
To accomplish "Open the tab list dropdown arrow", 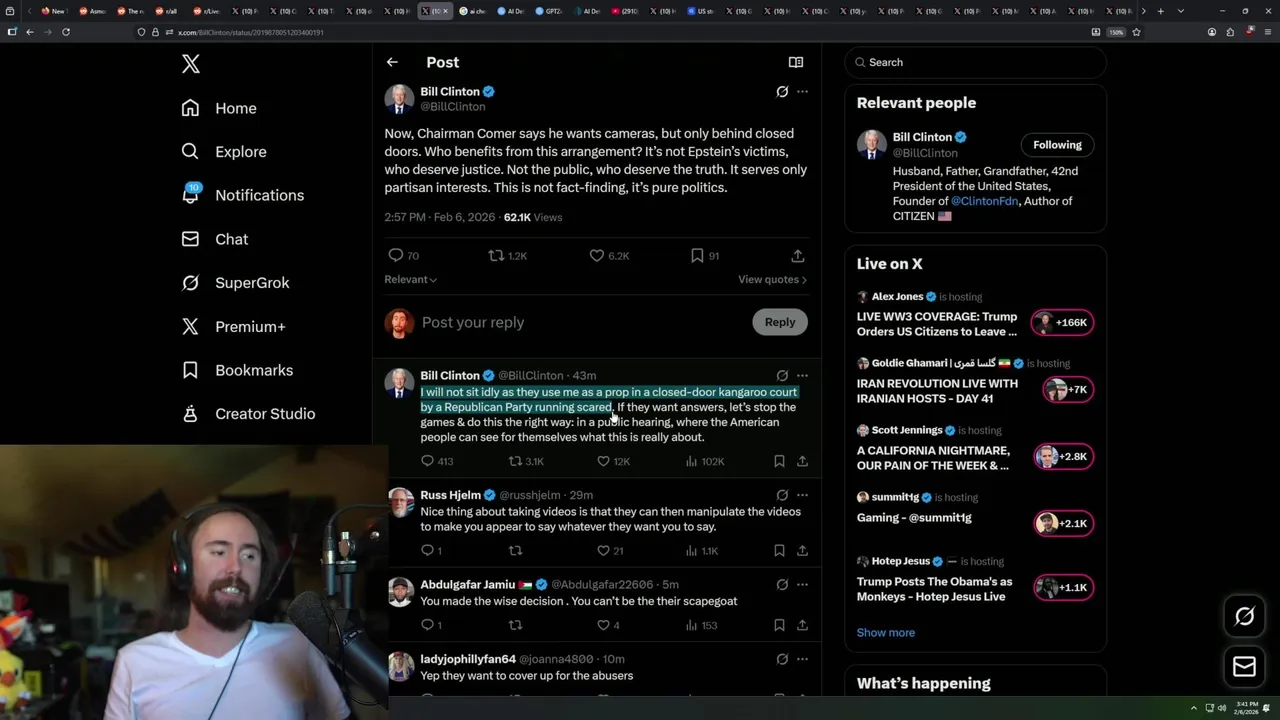I will [x=1181, y=11].
